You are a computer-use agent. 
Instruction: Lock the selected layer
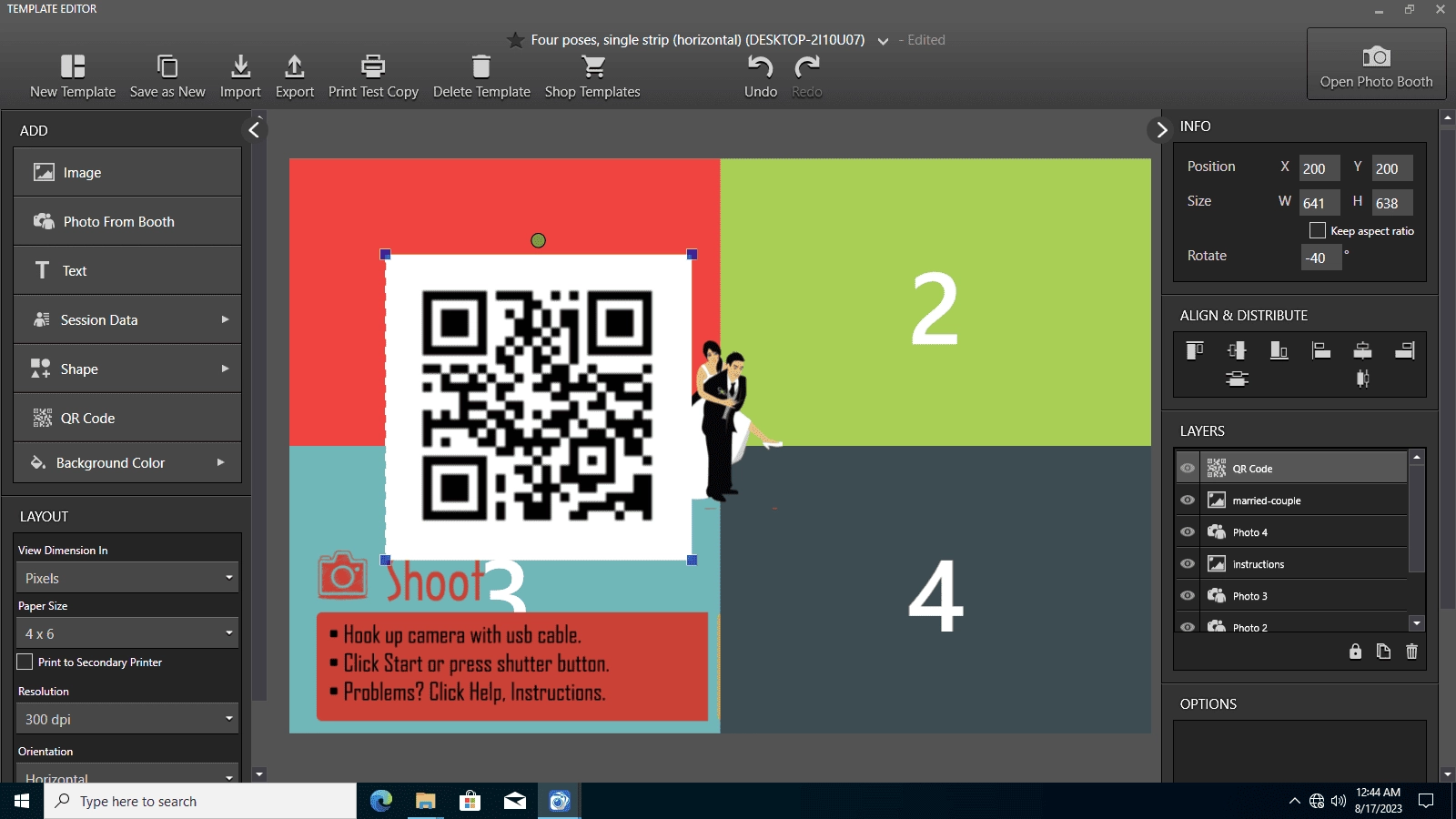(x=1355, y=652)
